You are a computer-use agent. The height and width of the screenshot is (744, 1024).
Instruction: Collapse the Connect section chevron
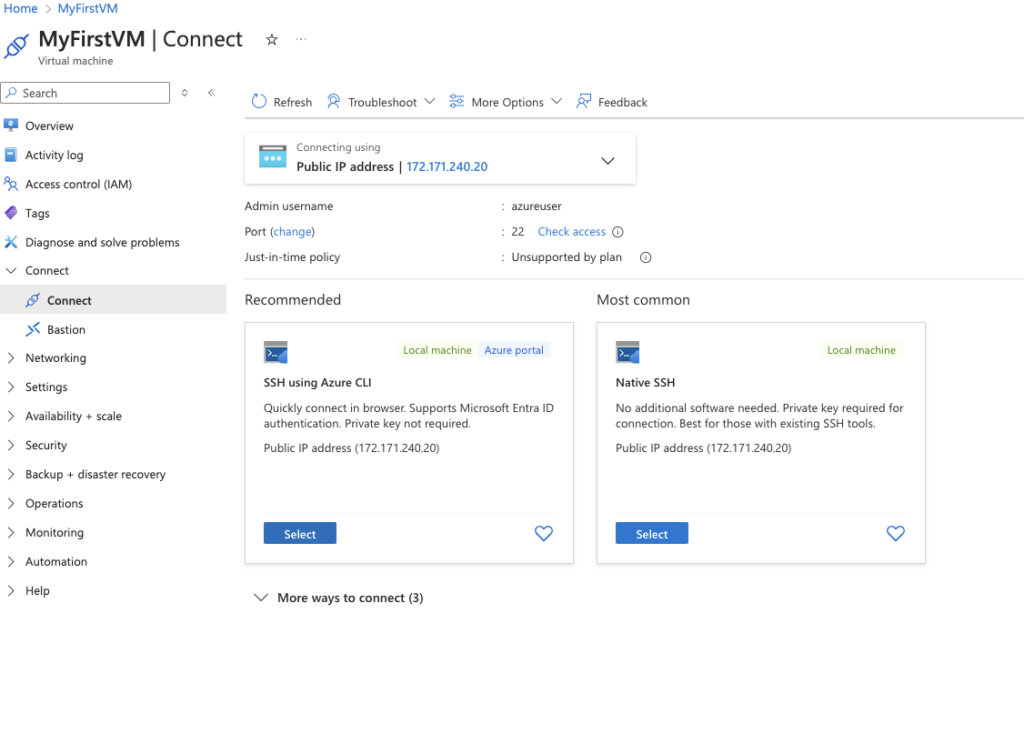pyautogui.click(x=11, y=270)
